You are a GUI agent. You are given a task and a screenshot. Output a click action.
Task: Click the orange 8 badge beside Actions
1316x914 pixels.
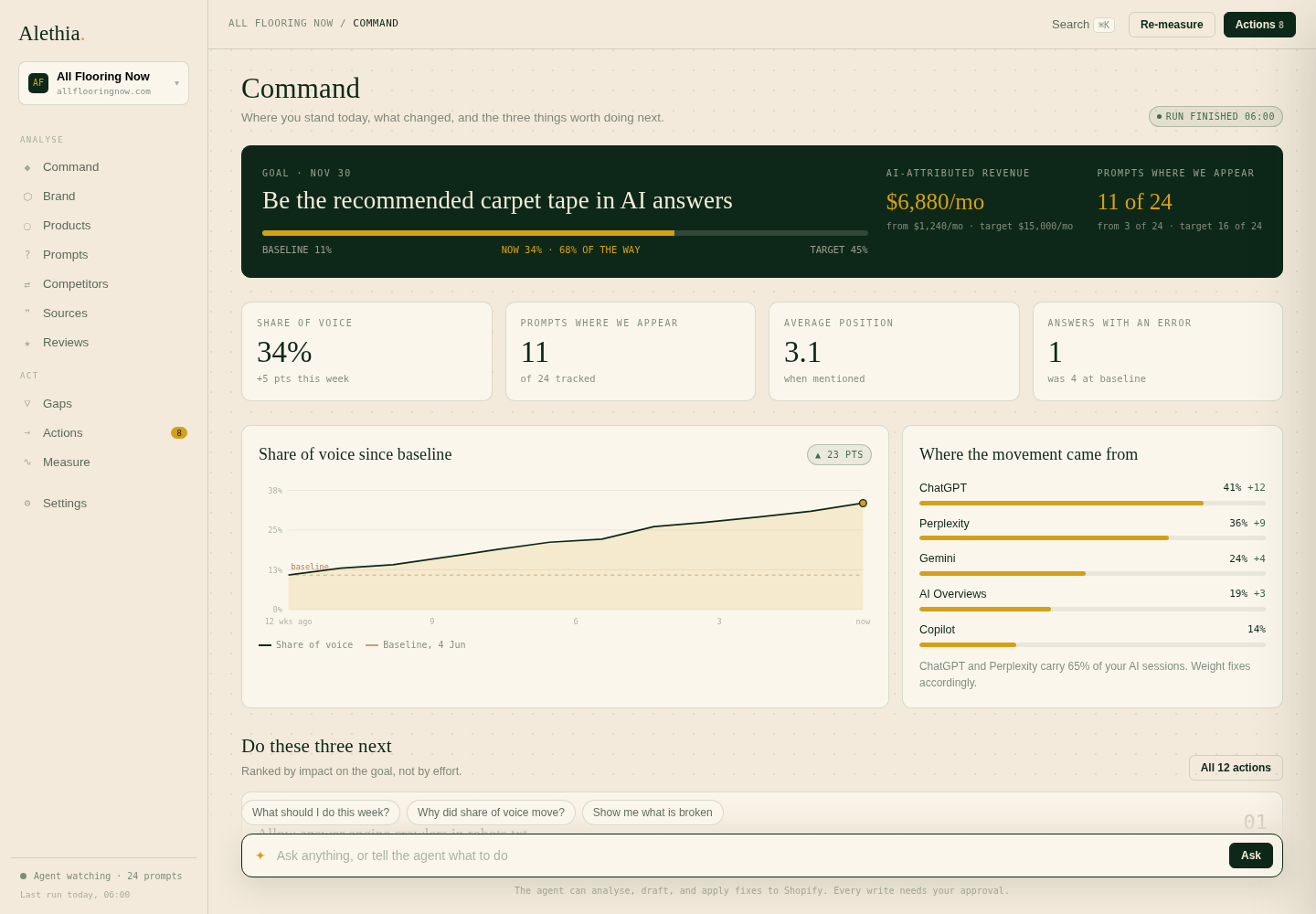(x=179, y=433)
